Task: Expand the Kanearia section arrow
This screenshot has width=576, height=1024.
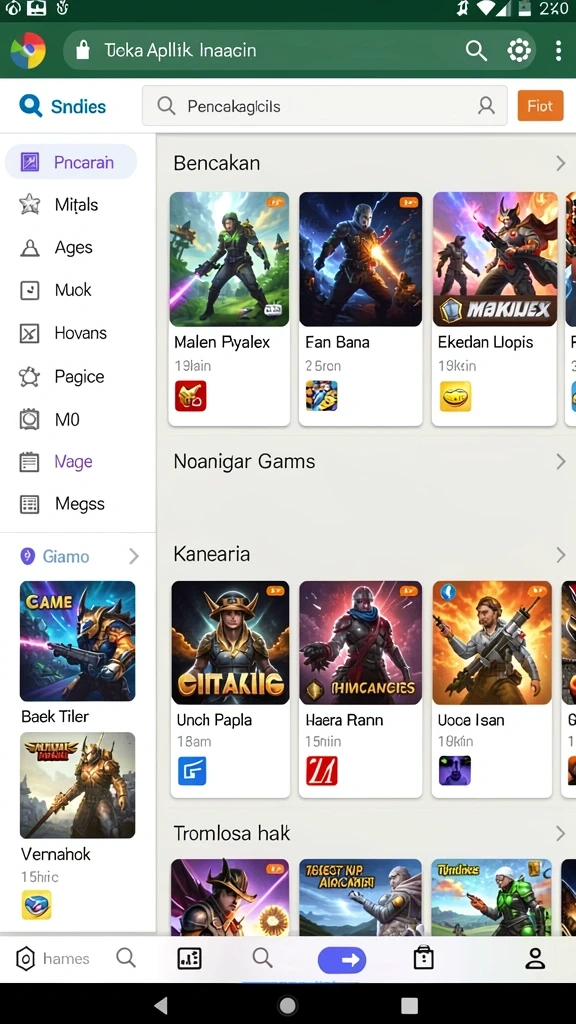Action: tap(560, 554)
